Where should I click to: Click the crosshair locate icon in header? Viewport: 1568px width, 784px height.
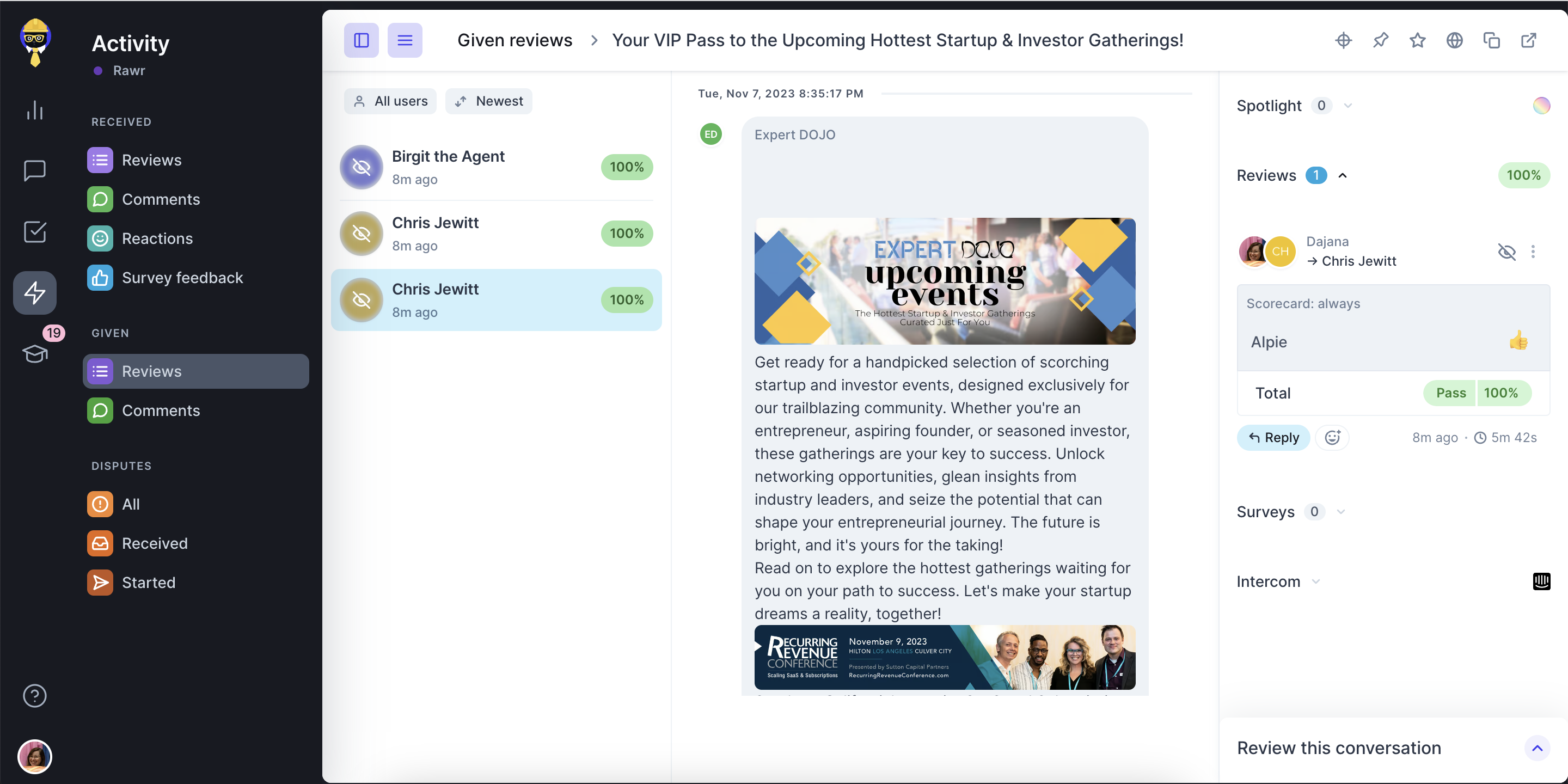pyautogui.click(x=1343, y=40)
